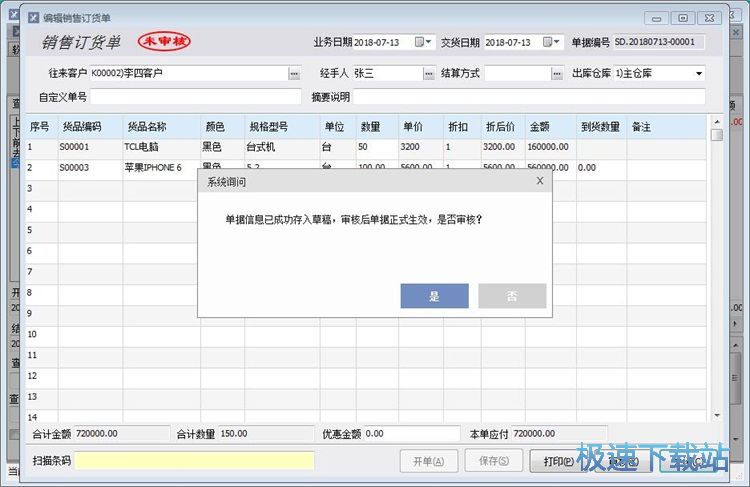
Task: Click the 往来客户 field K00002)李四客户
Action: pos(189,73)
